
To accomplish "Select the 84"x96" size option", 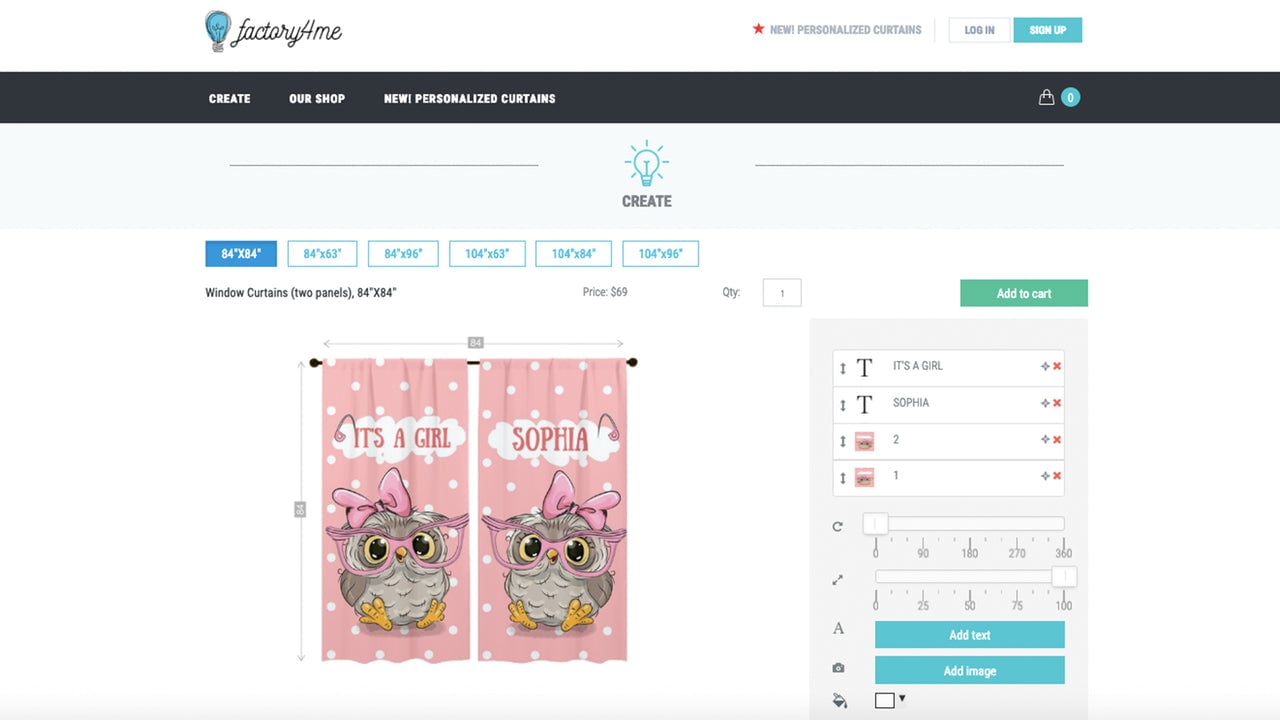I will [x=403, y=254].
